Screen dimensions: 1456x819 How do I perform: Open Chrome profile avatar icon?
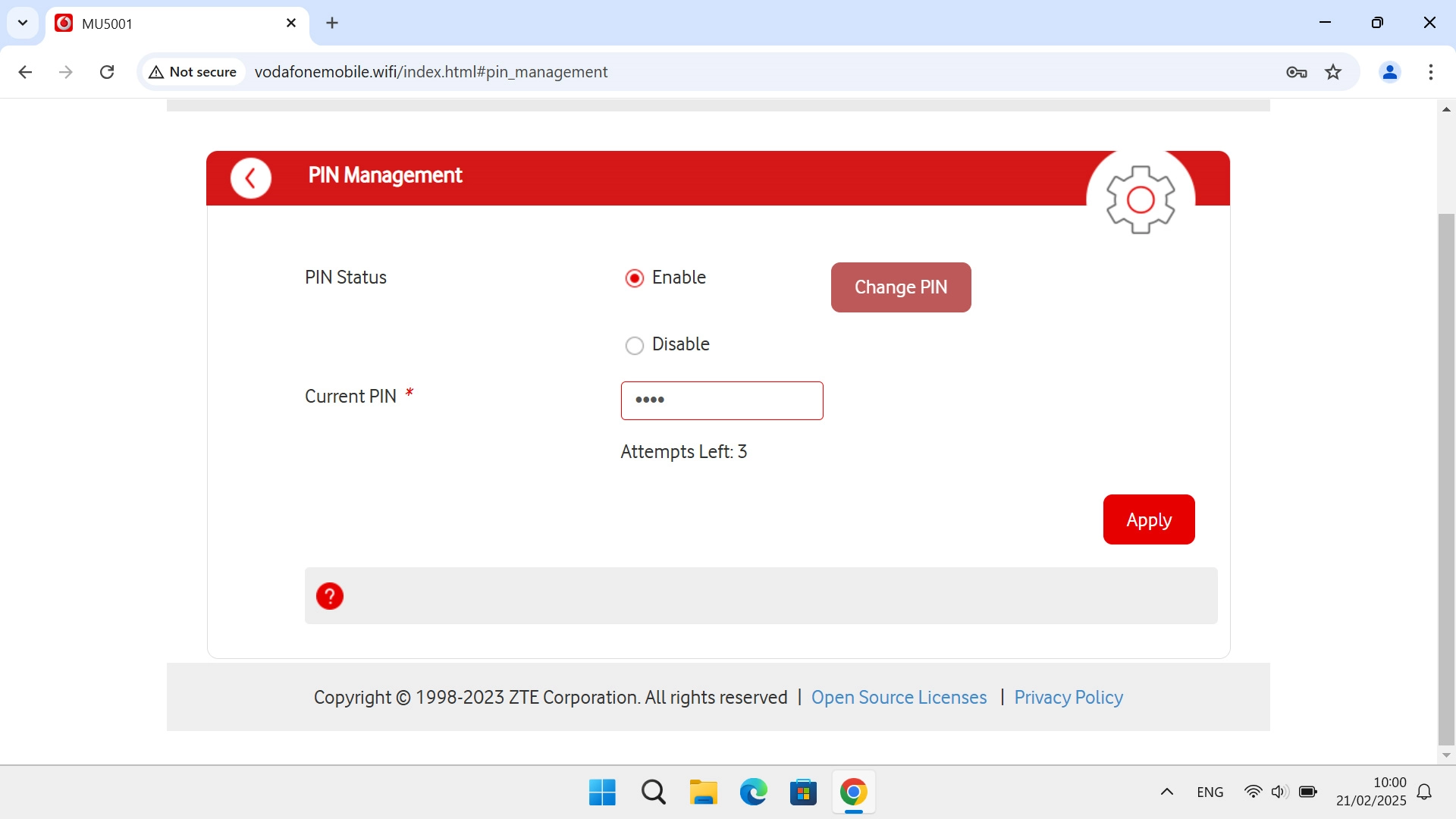tap(1389, 72)
